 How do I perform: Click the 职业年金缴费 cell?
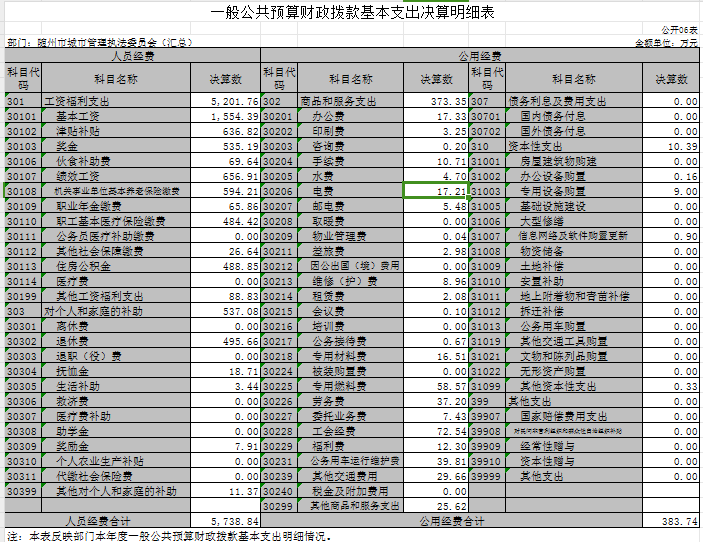pos(116,206)
